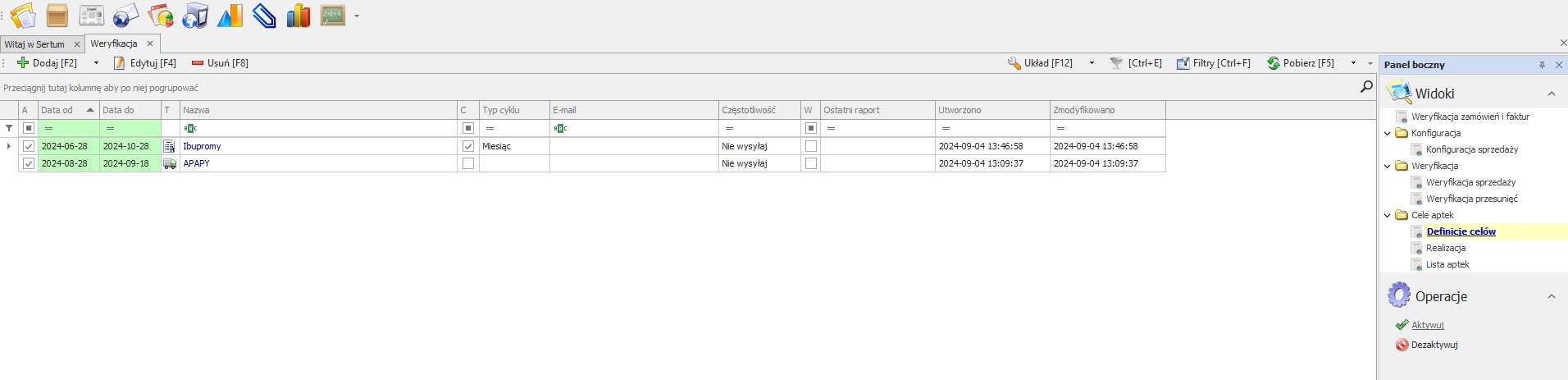
Task: Click the Pobierz [F5] refresh button
Action: click(1301, 63)
